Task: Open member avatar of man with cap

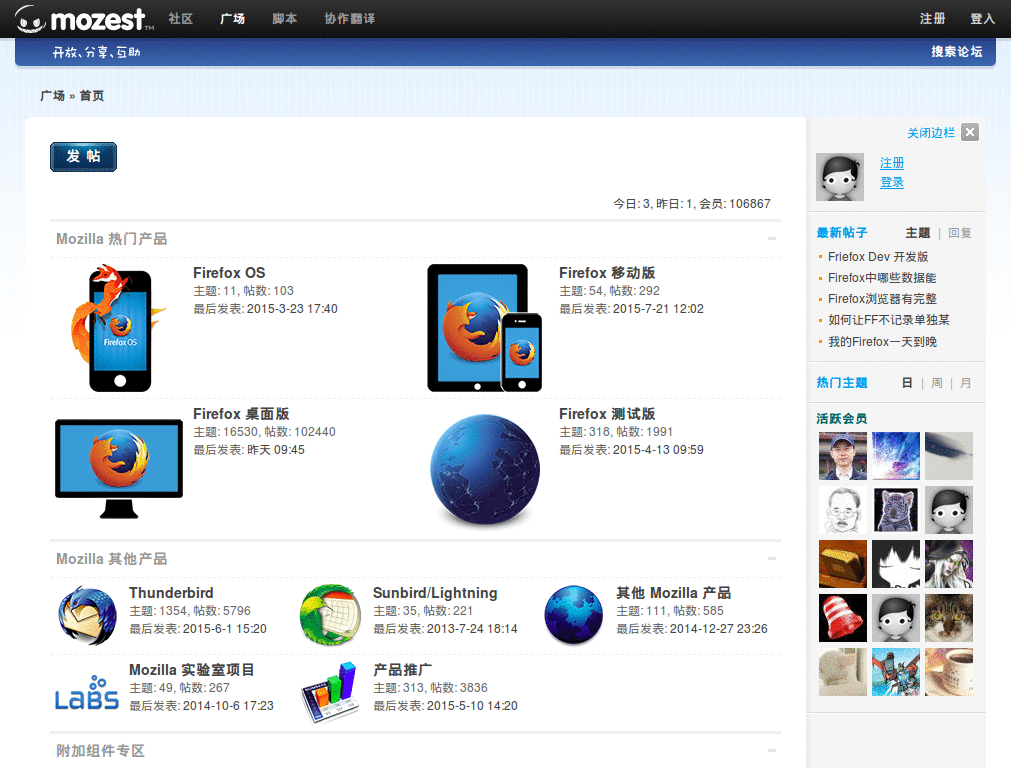Action: coord(842,456)
